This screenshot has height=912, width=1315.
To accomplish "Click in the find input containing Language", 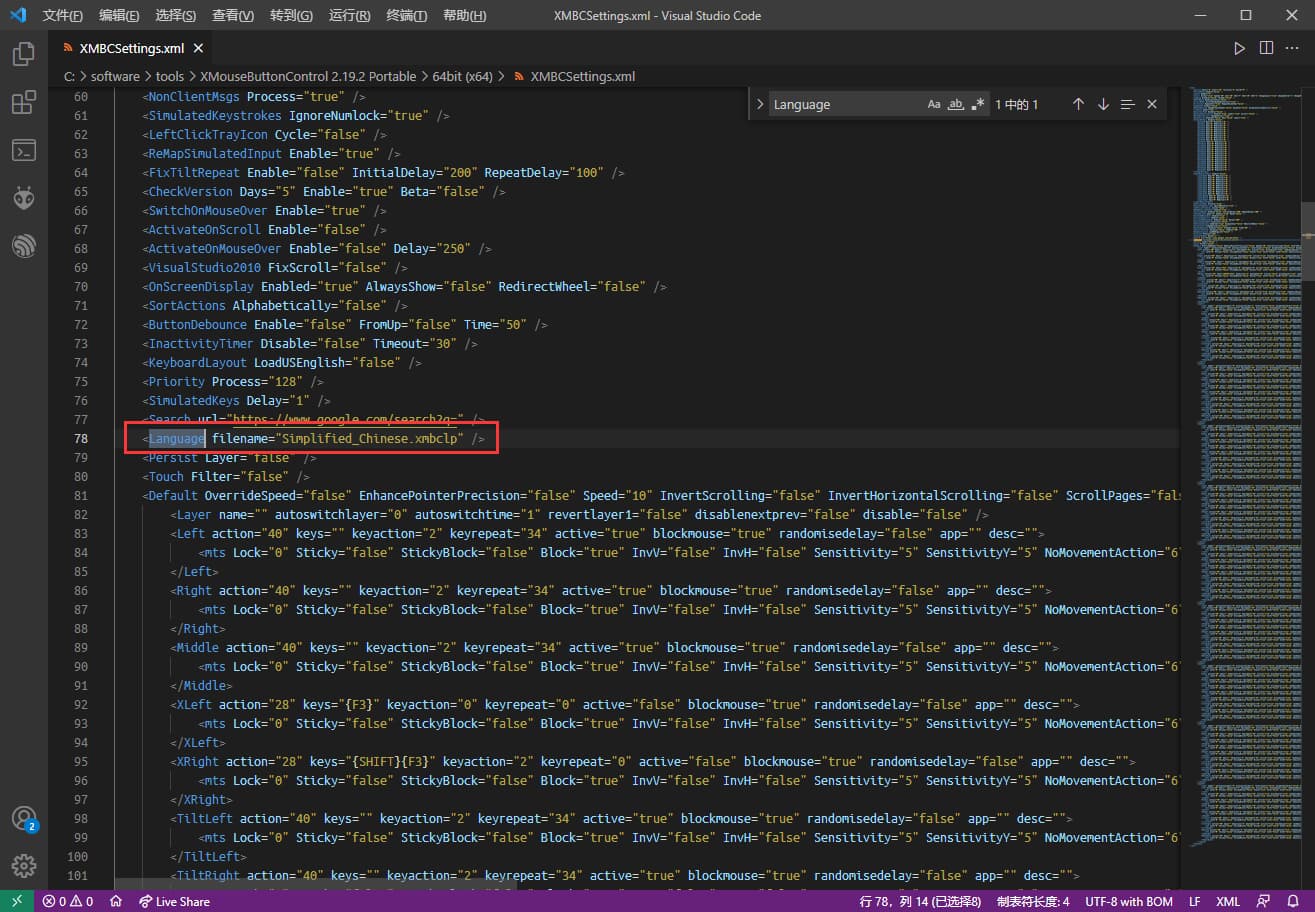I will coord(845,104).
